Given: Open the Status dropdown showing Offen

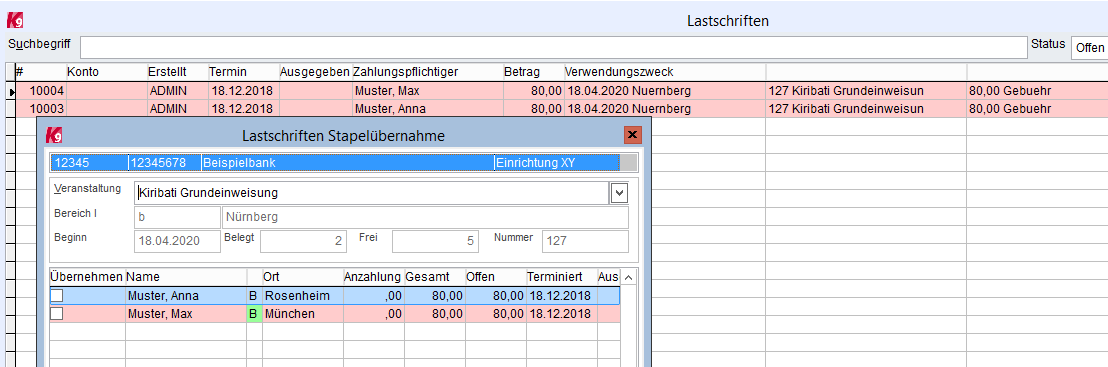Looking at the screenshot, I should (x=1089, y=47).
